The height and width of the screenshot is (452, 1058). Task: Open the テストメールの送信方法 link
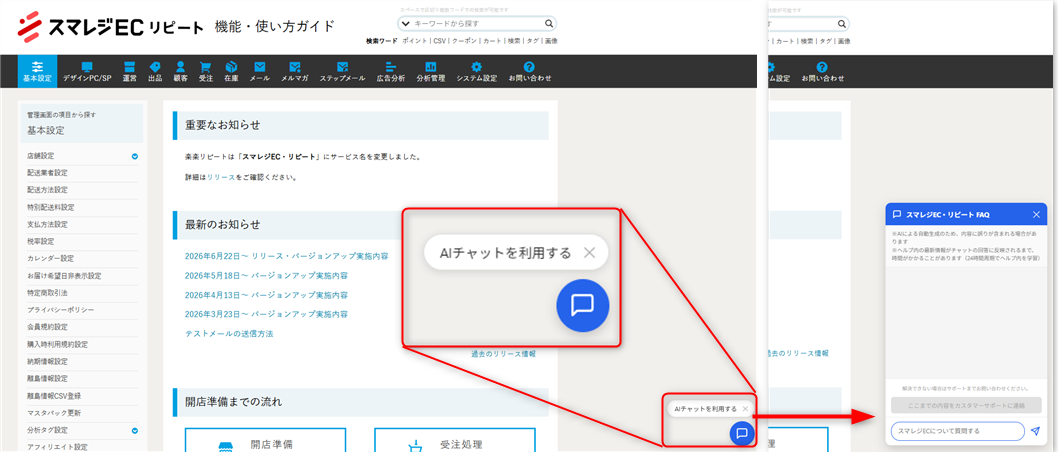click(229, 334)
